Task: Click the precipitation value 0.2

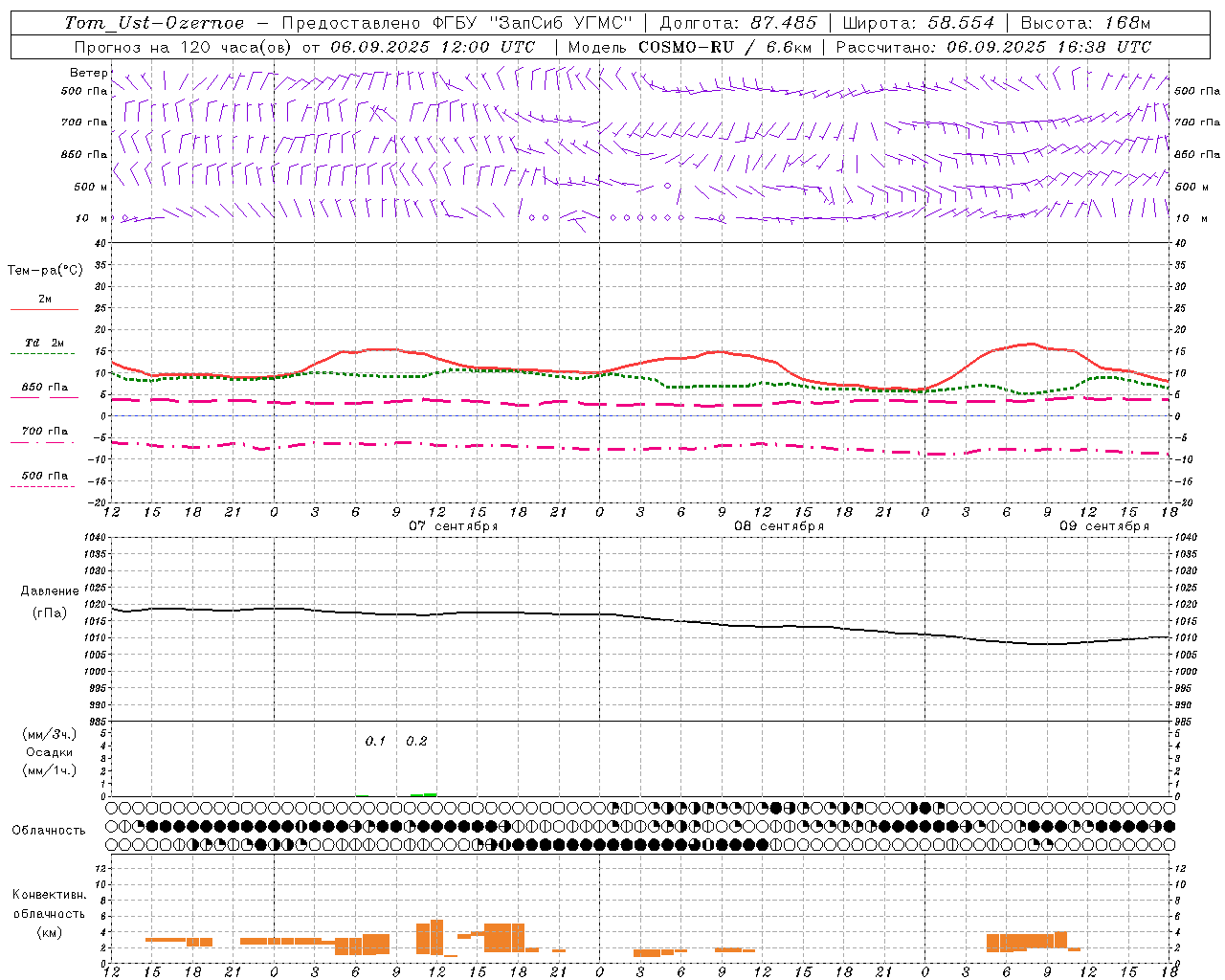Action: 416,741
